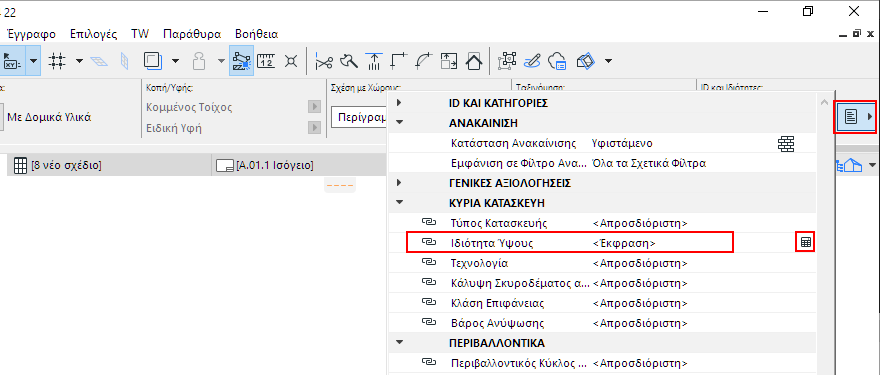Viewport: 880px width, 375px height.
Task: Open the properties panel button at top right
Action: pos(855,117)
